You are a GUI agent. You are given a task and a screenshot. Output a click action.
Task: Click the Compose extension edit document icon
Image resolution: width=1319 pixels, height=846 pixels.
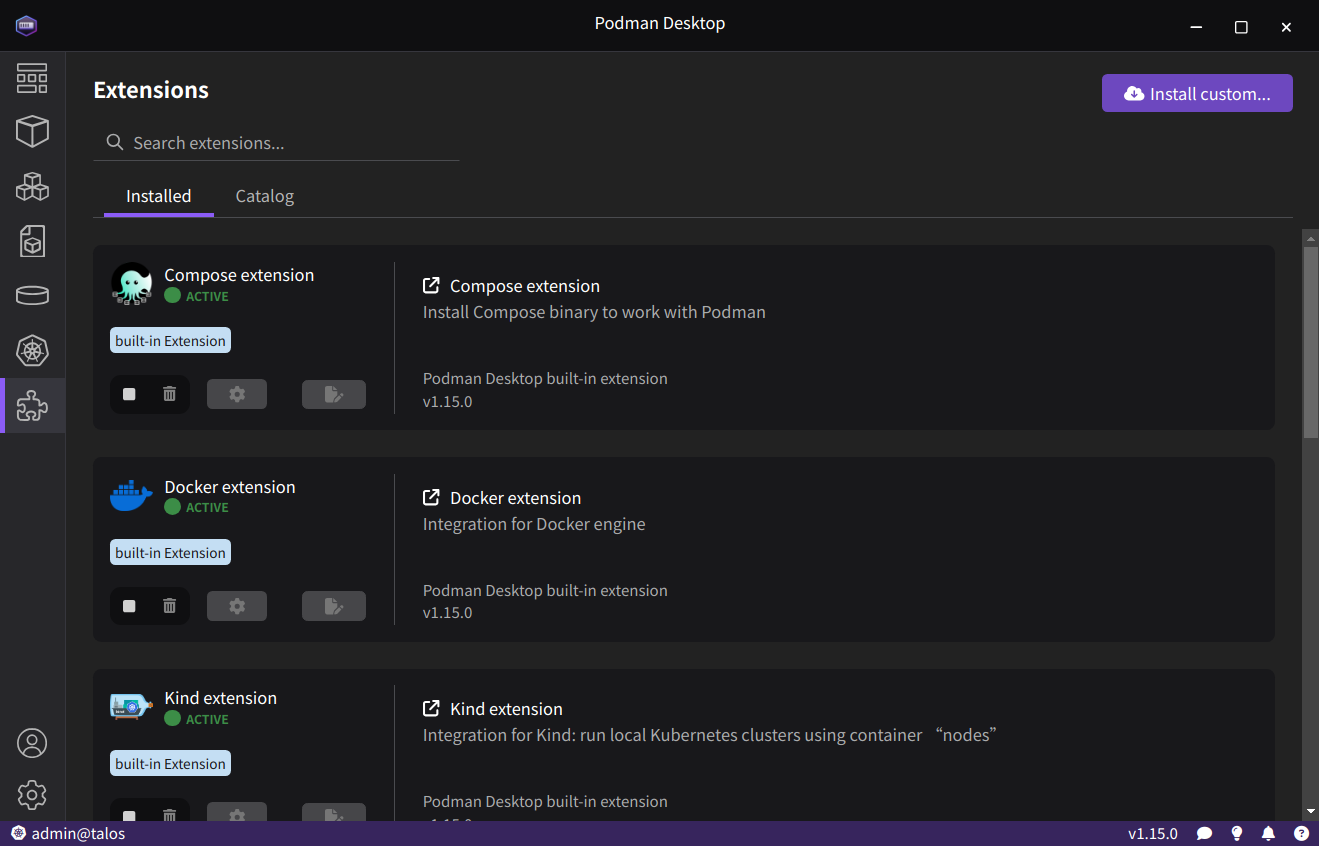pos(334,394)
